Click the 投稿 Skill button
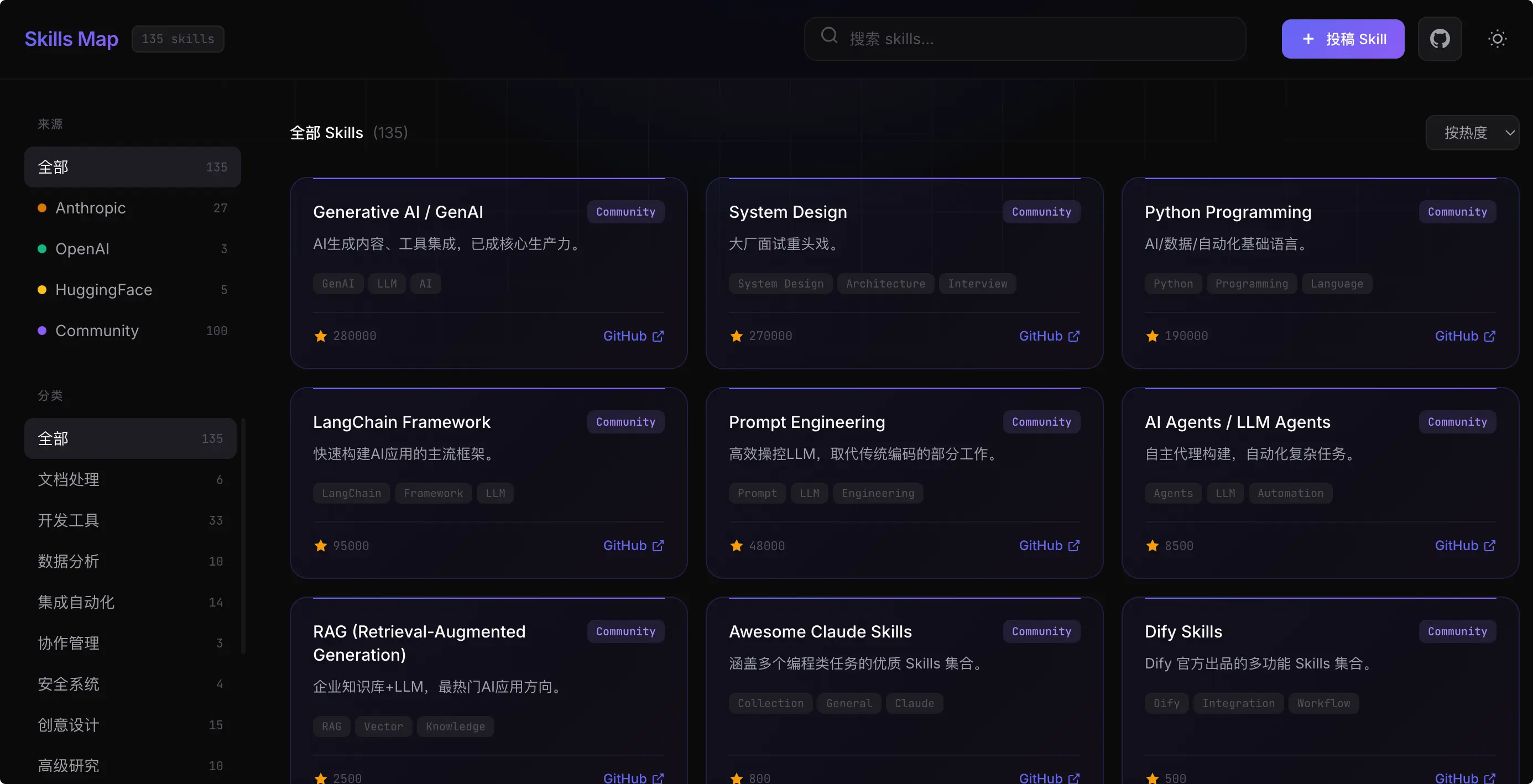This screenshot has height=784, width=1533. click(1343, 39)
